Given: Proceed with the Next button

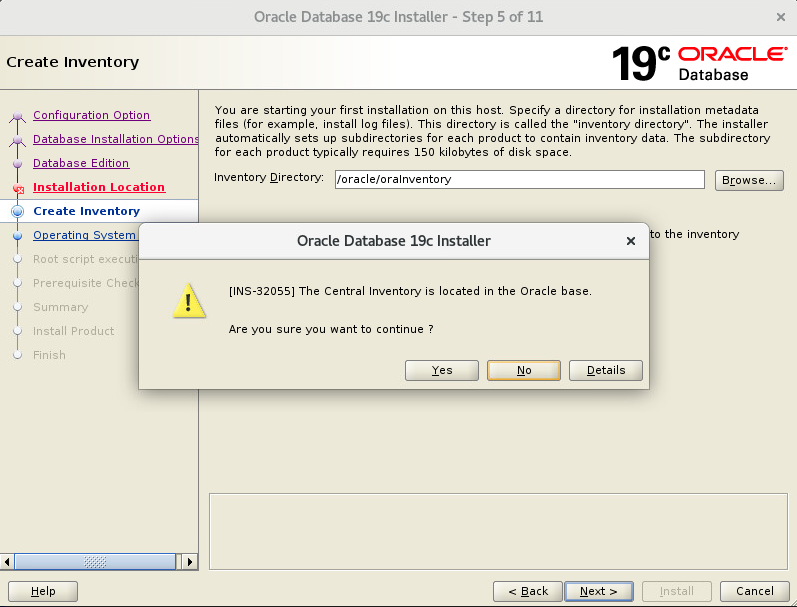Looking at the screenshot, I should [599, 591].
